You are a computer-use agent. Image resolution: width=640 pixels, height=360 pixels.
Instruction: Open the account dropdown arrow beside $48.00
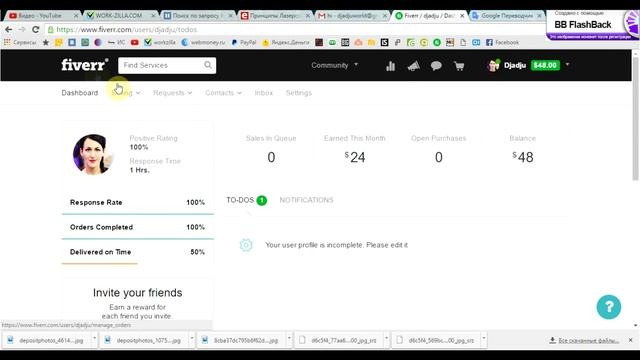567,64
